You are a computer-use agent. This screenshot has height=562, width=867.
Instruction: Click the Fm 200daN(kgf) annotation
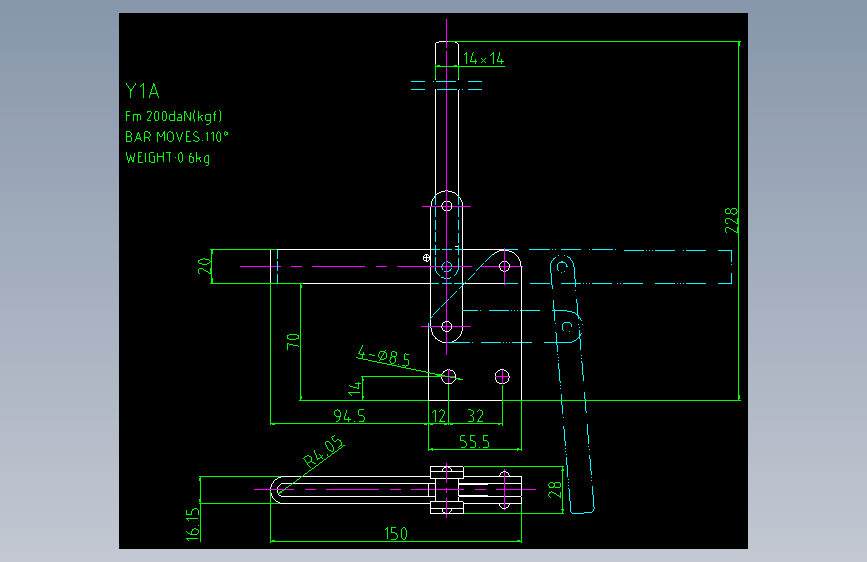(x=174, y=117)
